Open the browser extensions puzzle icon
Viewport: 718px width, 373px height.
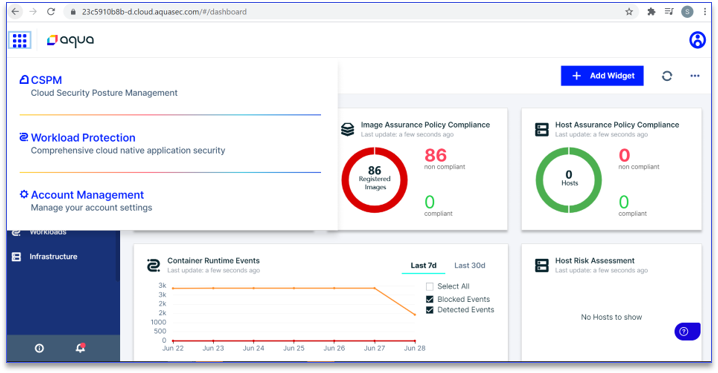pos(651,12)
